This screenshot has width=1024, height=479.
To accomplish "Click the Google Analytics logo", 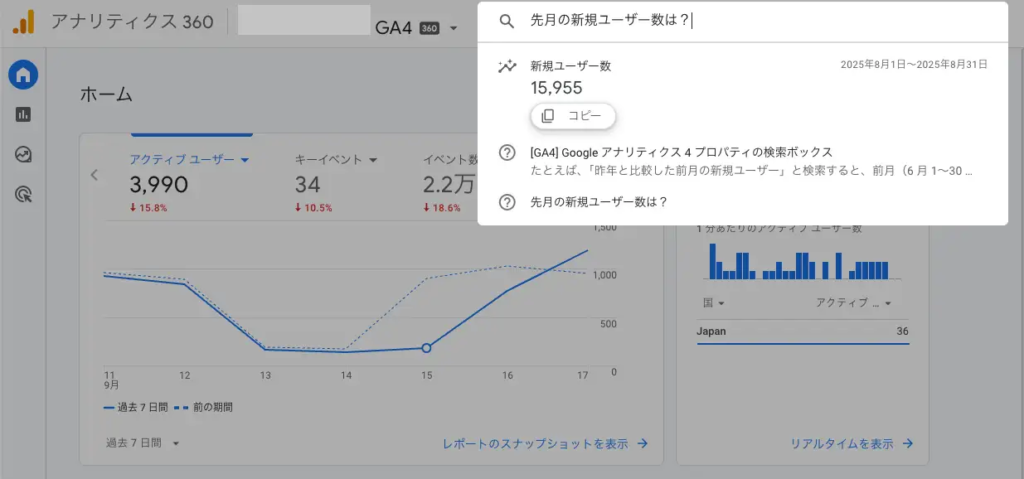I will point(23,21).
